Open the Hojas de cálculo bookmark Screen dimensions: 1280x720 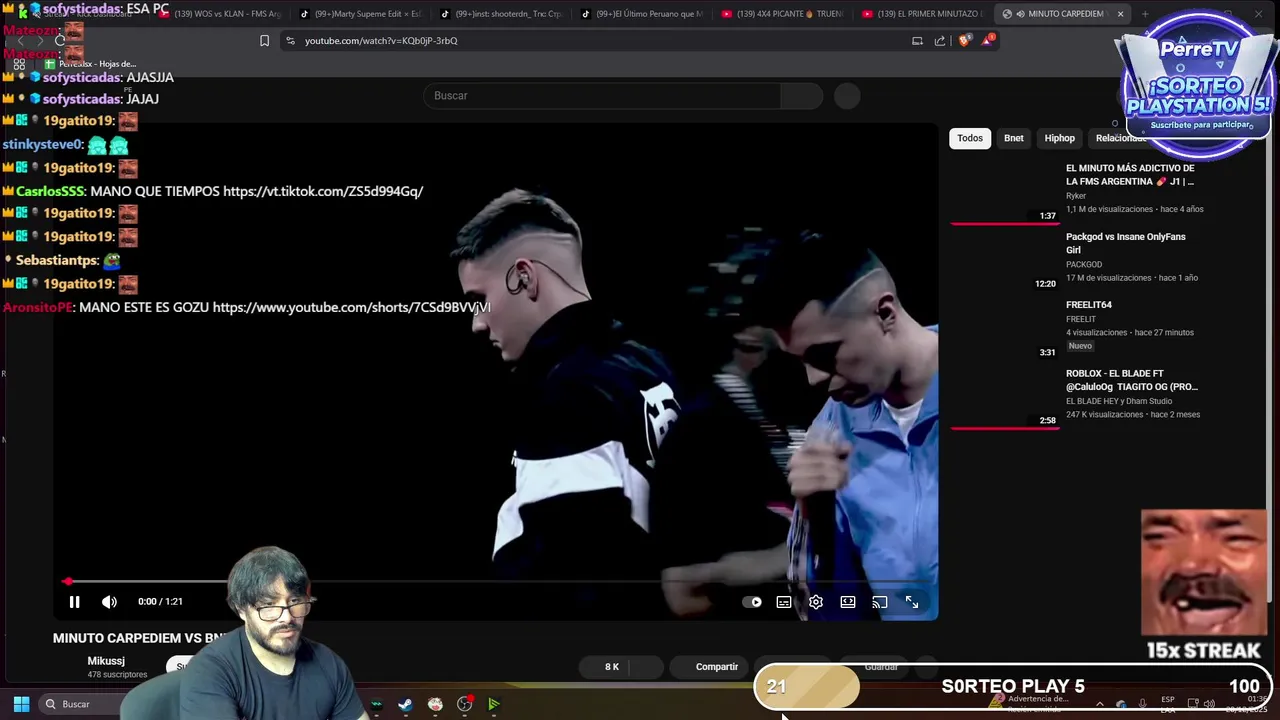(90, 64)
